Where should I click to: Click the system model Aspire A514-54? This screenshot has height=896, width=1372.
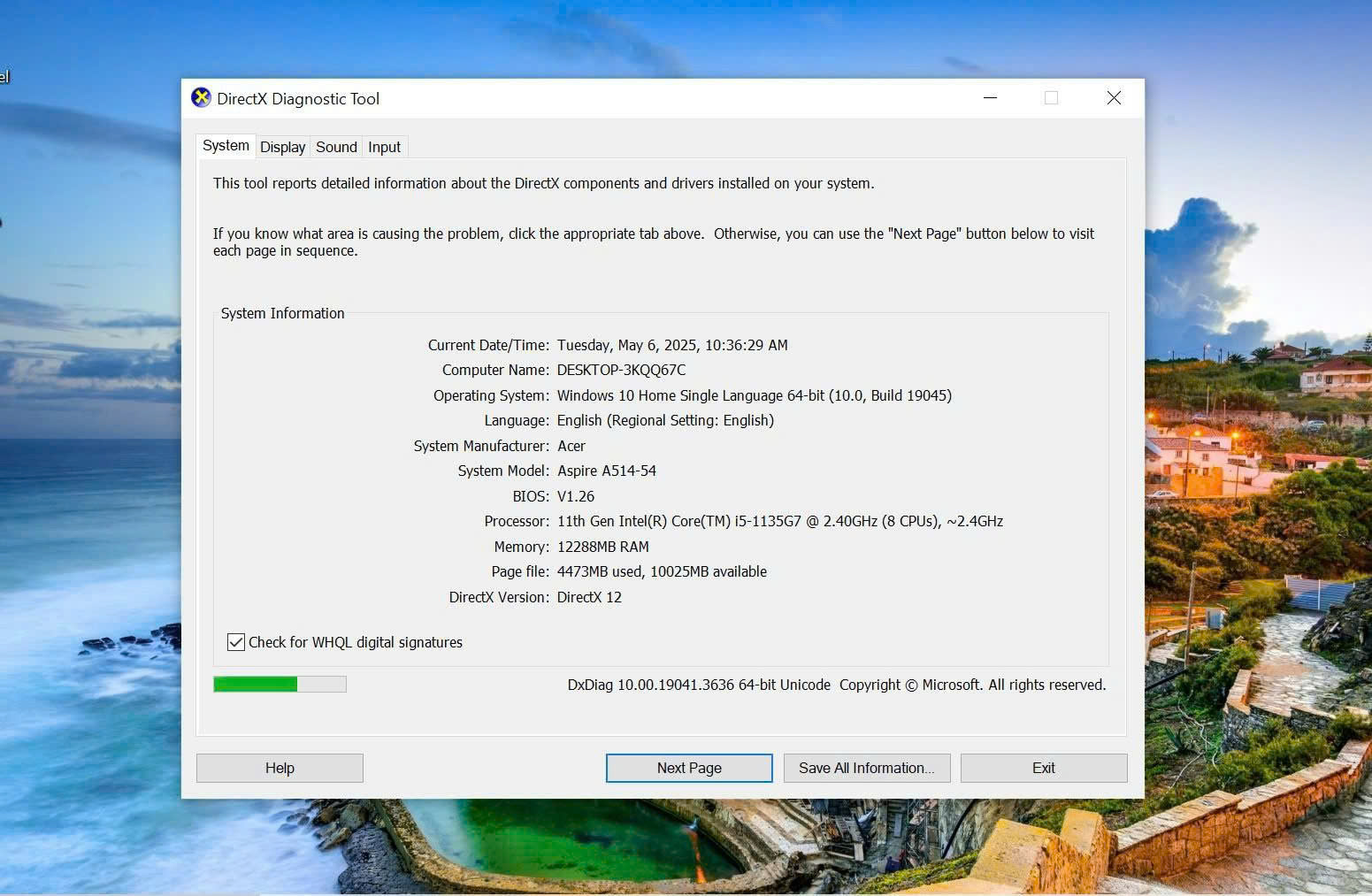(607, 471)
